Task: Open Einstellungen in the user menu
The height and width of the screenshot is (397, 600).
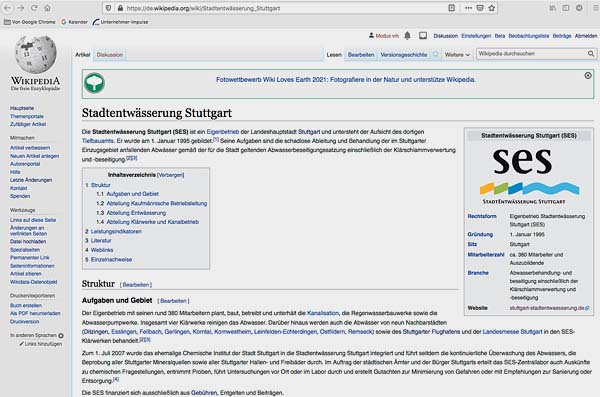Action: (476, 36)
